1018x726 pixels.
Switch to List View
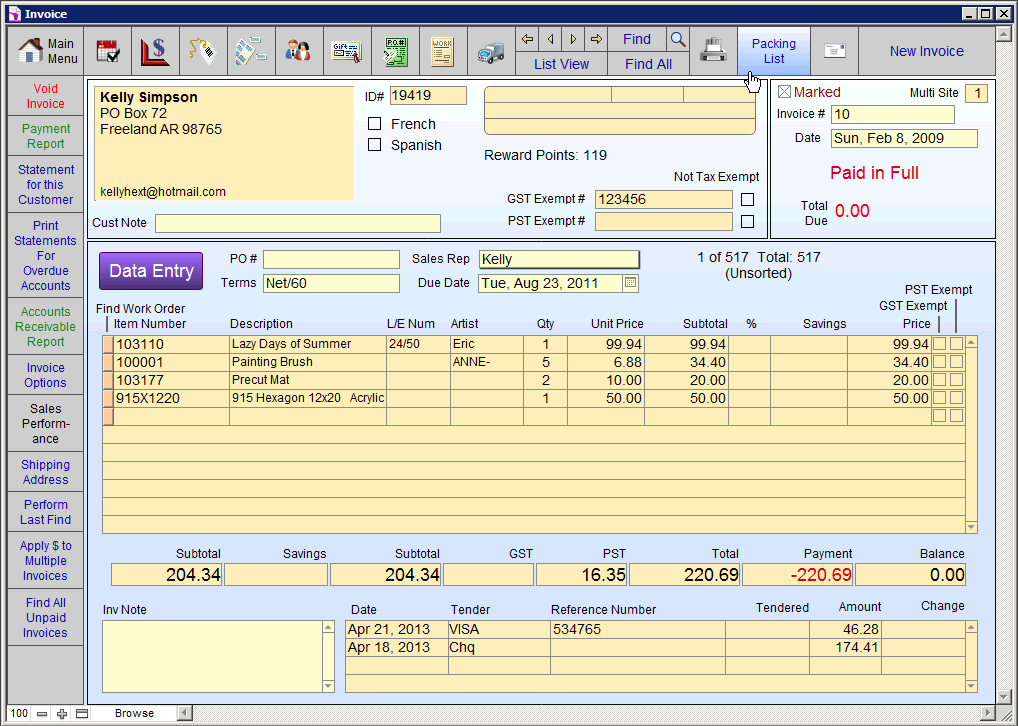[x=562, y=64]
